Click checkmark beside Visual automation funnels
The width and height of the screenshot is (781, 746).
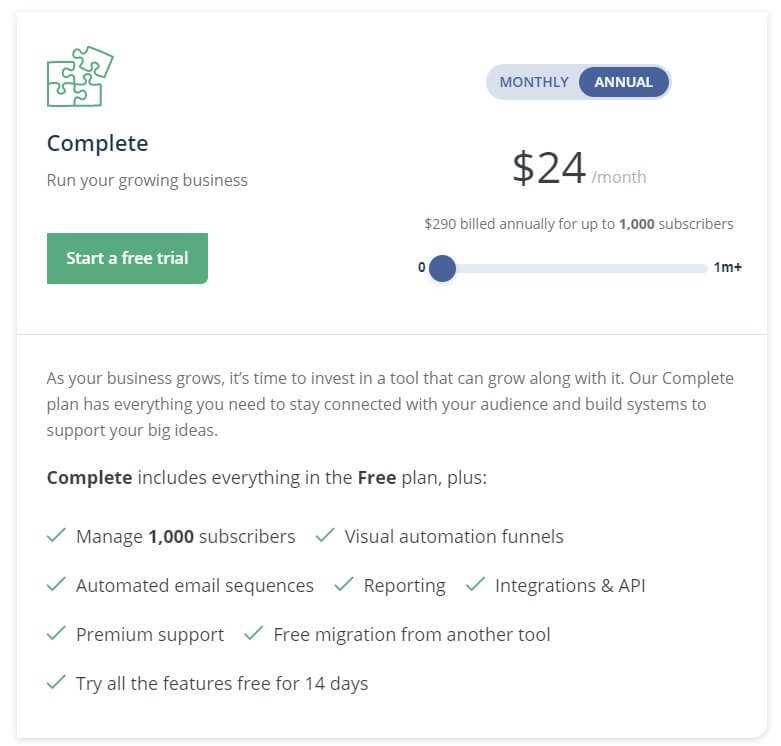[325, 535]
